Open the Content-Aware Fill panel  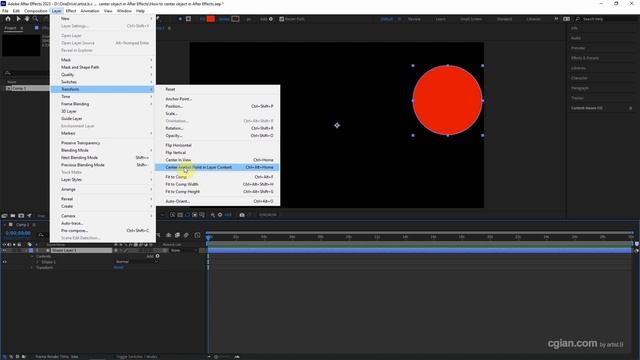coord(587,108)
